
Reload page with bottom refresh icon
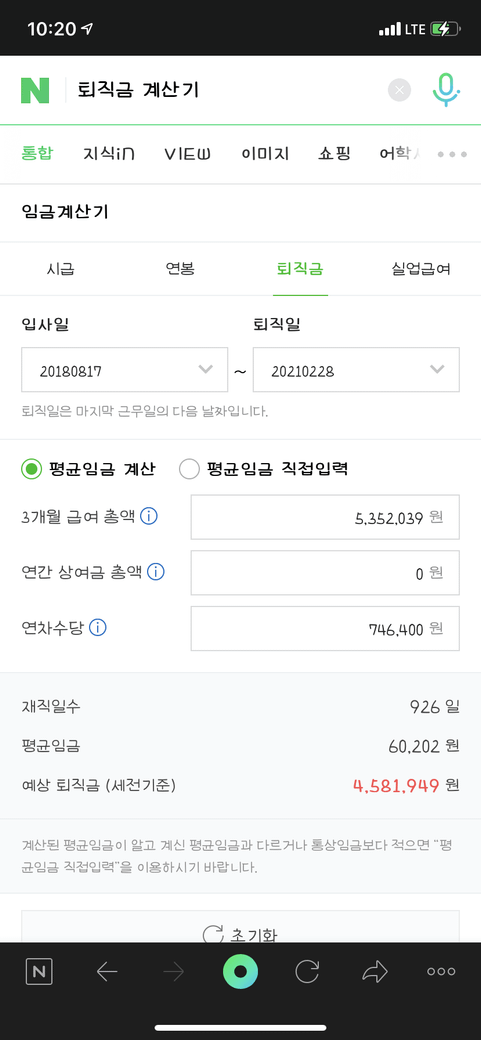[307, 972]
